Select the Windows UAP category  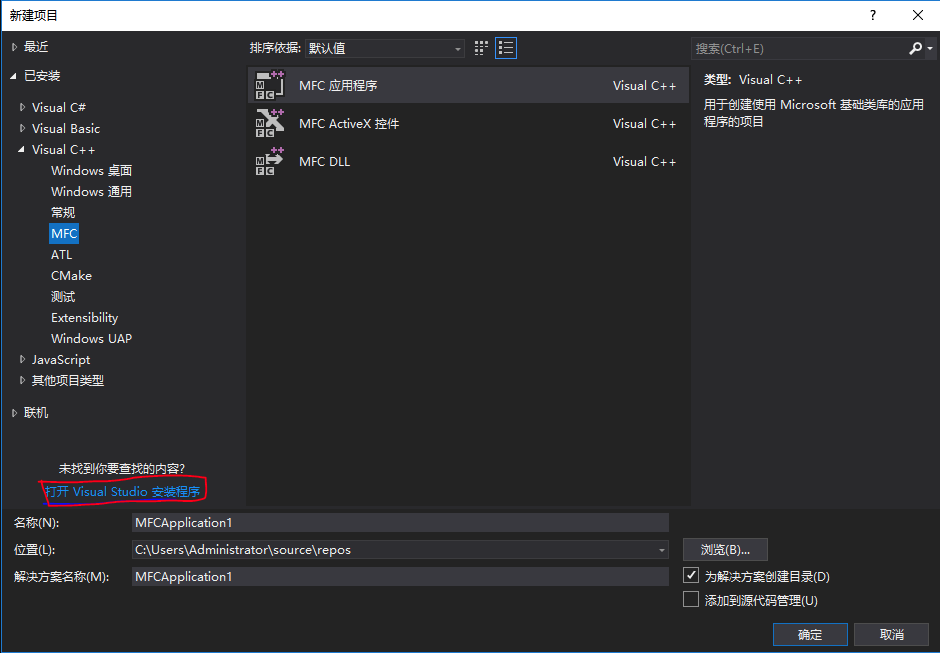[92, 338]
